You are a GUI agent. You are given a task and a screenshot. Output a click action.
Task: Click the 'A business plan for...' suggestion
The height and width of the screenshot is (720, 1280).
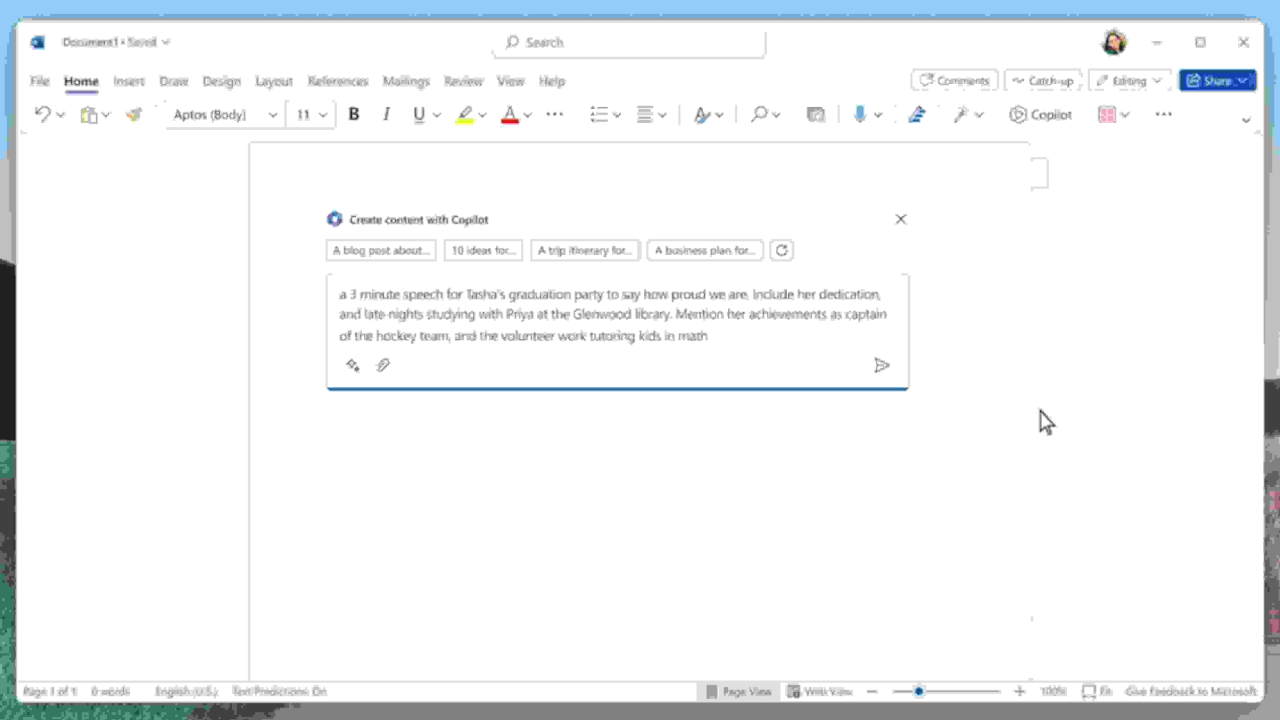tap(704, 250)
